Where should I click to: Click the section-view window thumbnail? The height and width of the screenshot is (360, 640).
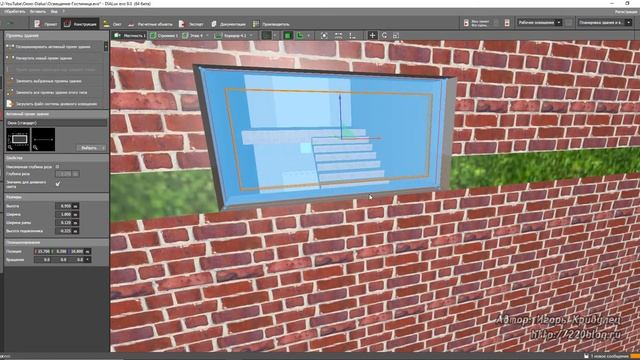[43, 139]
